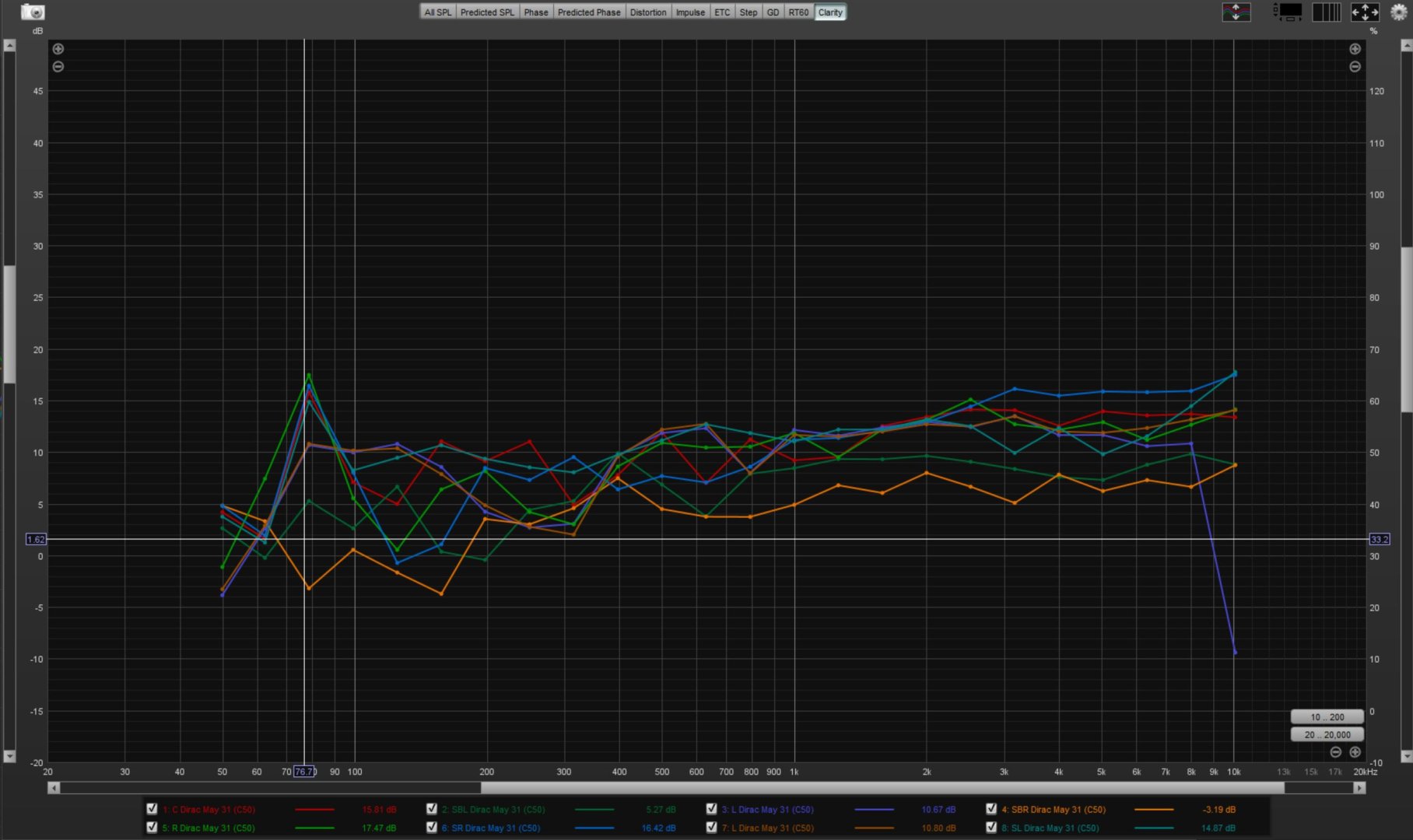The image size is (1413, 840).
Task: Open the graph limits icon
Action: 1288,12
